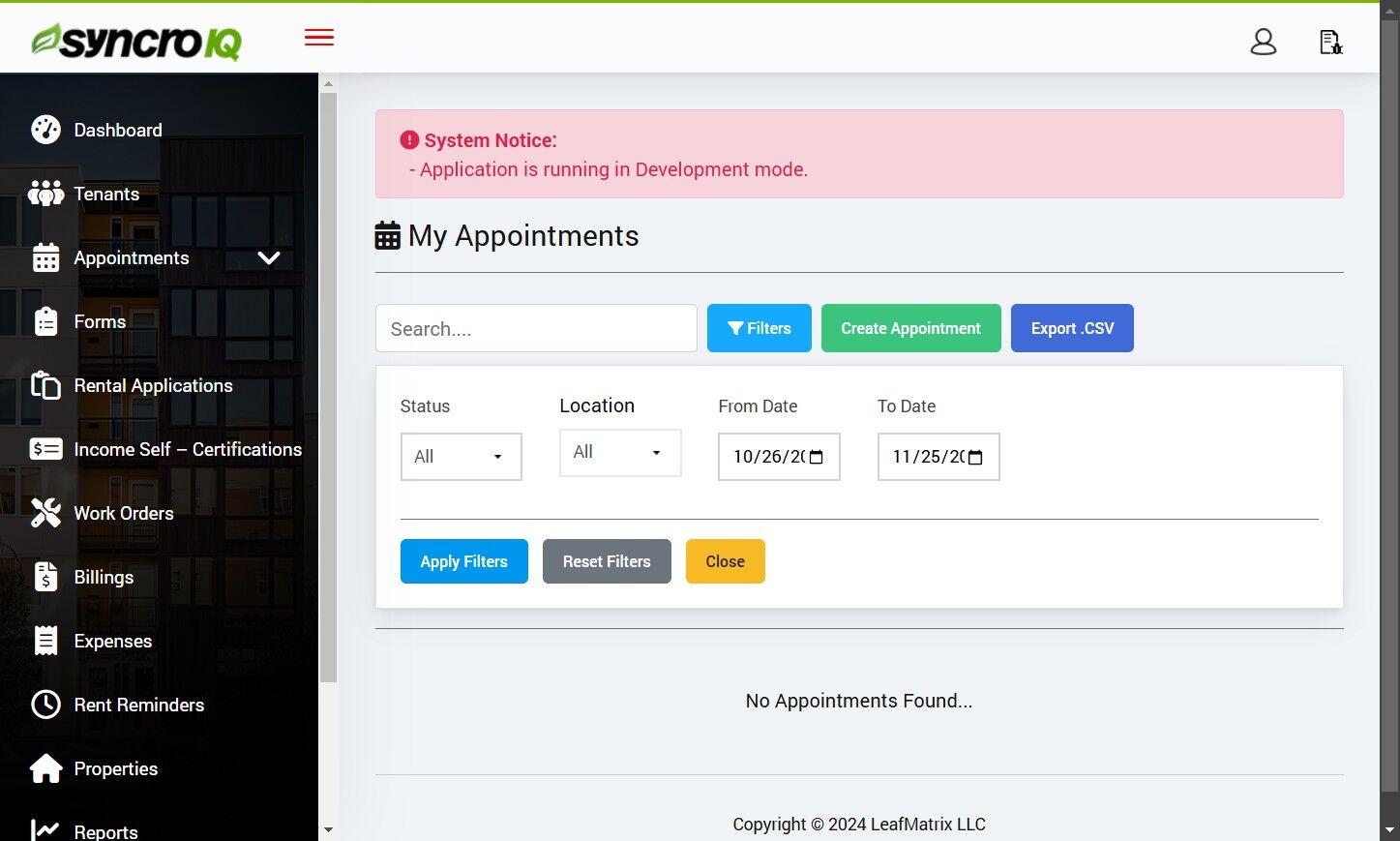Click the Income Self-Certifications dollar icon
Screen dimensions: 1400x841
[45, 449]
